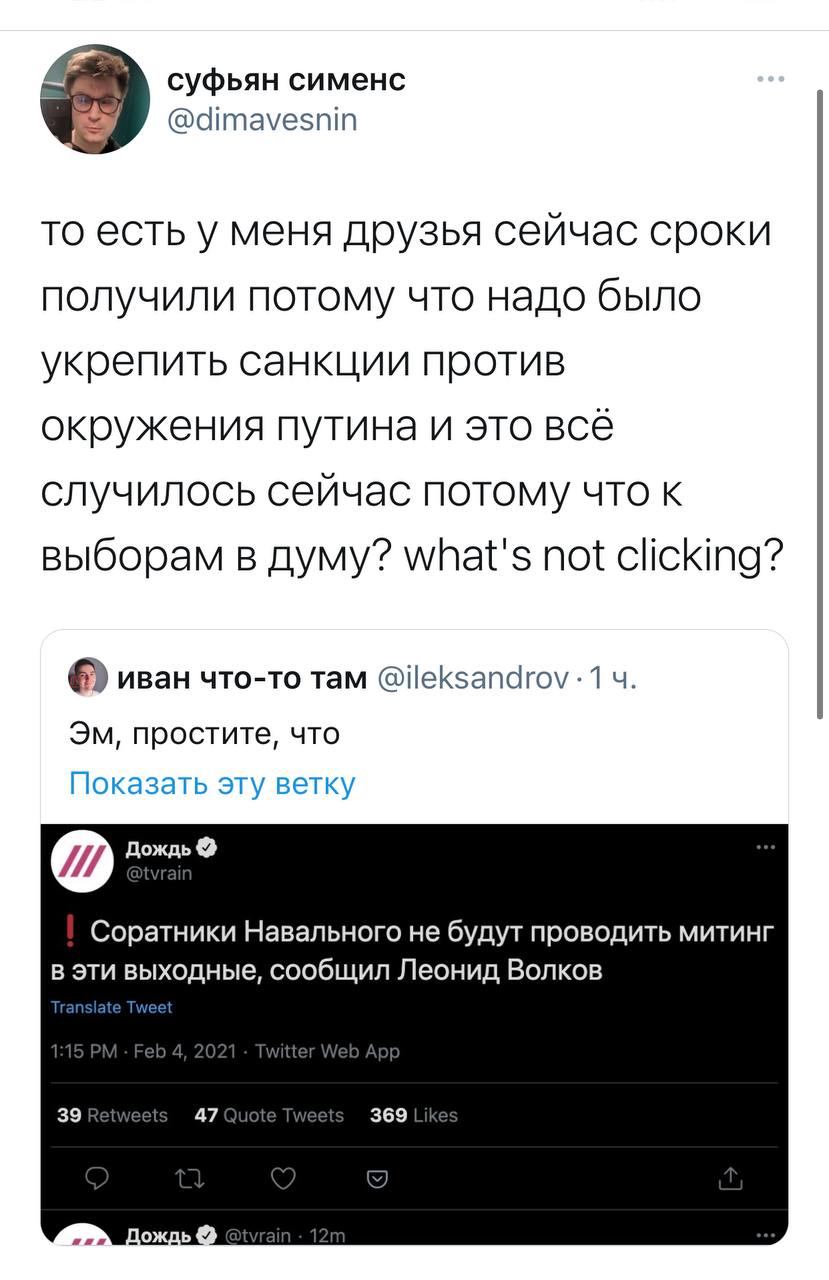The height and width of the screenshot is (1280, 829).
Task: Tap Показать эту ветку link
Action: coord(212,782)
